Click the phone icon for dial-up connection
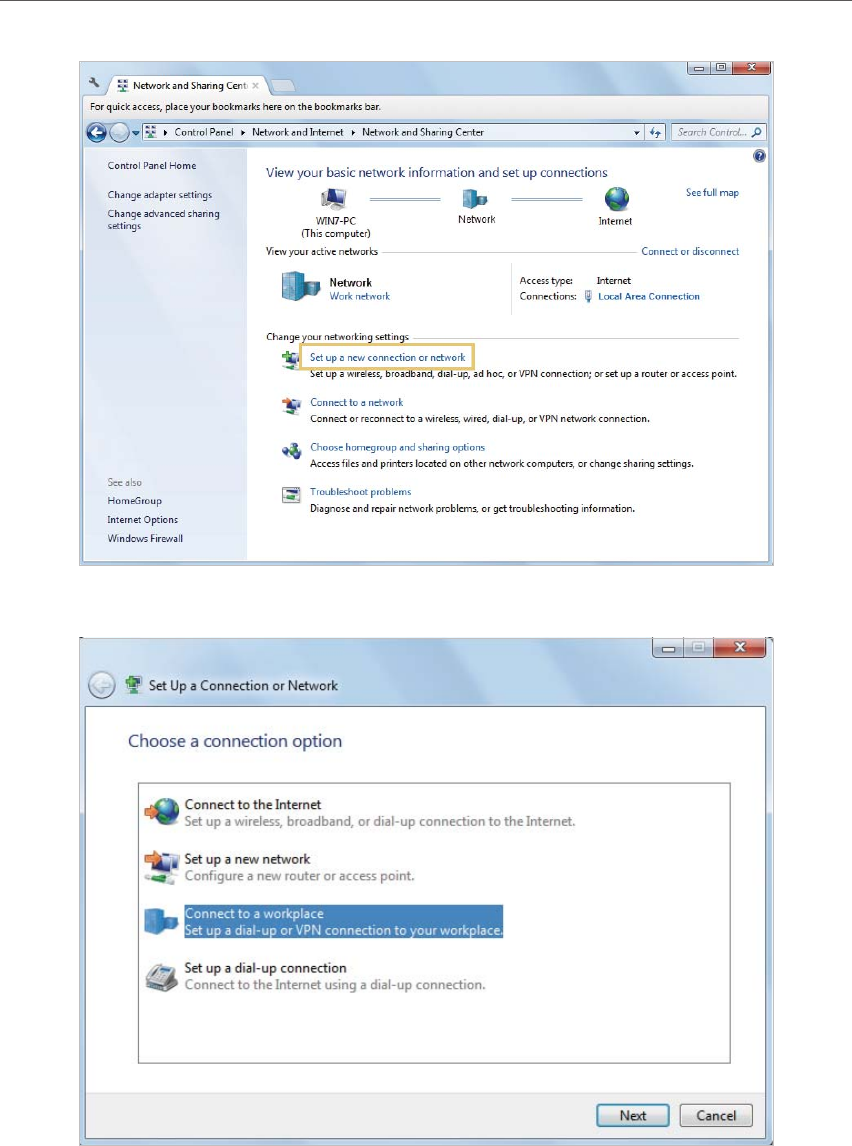 click(161, 976)
